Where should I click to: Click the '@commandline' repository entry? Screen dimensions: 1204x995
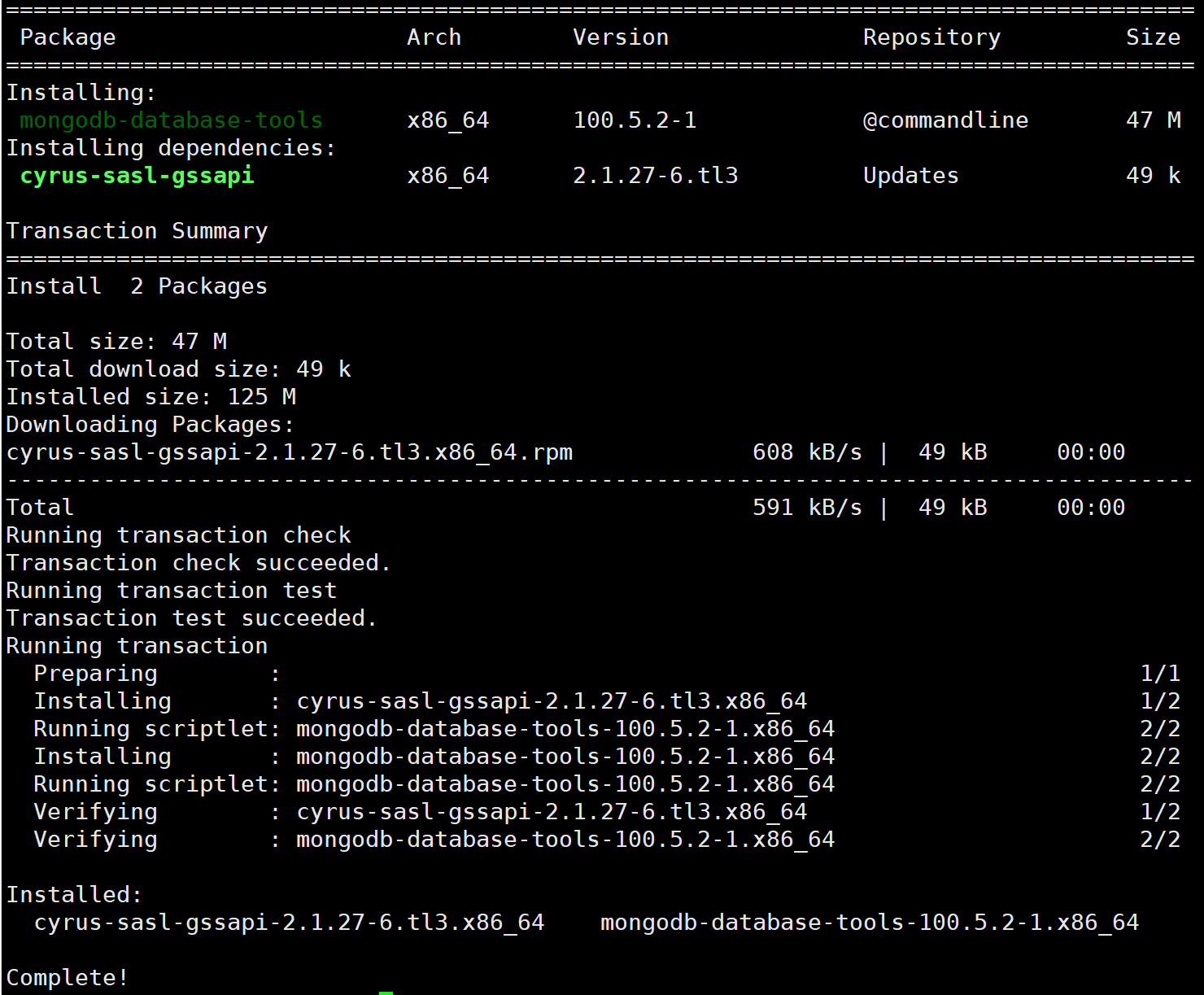pyautogui.click(x=945, y=120)
